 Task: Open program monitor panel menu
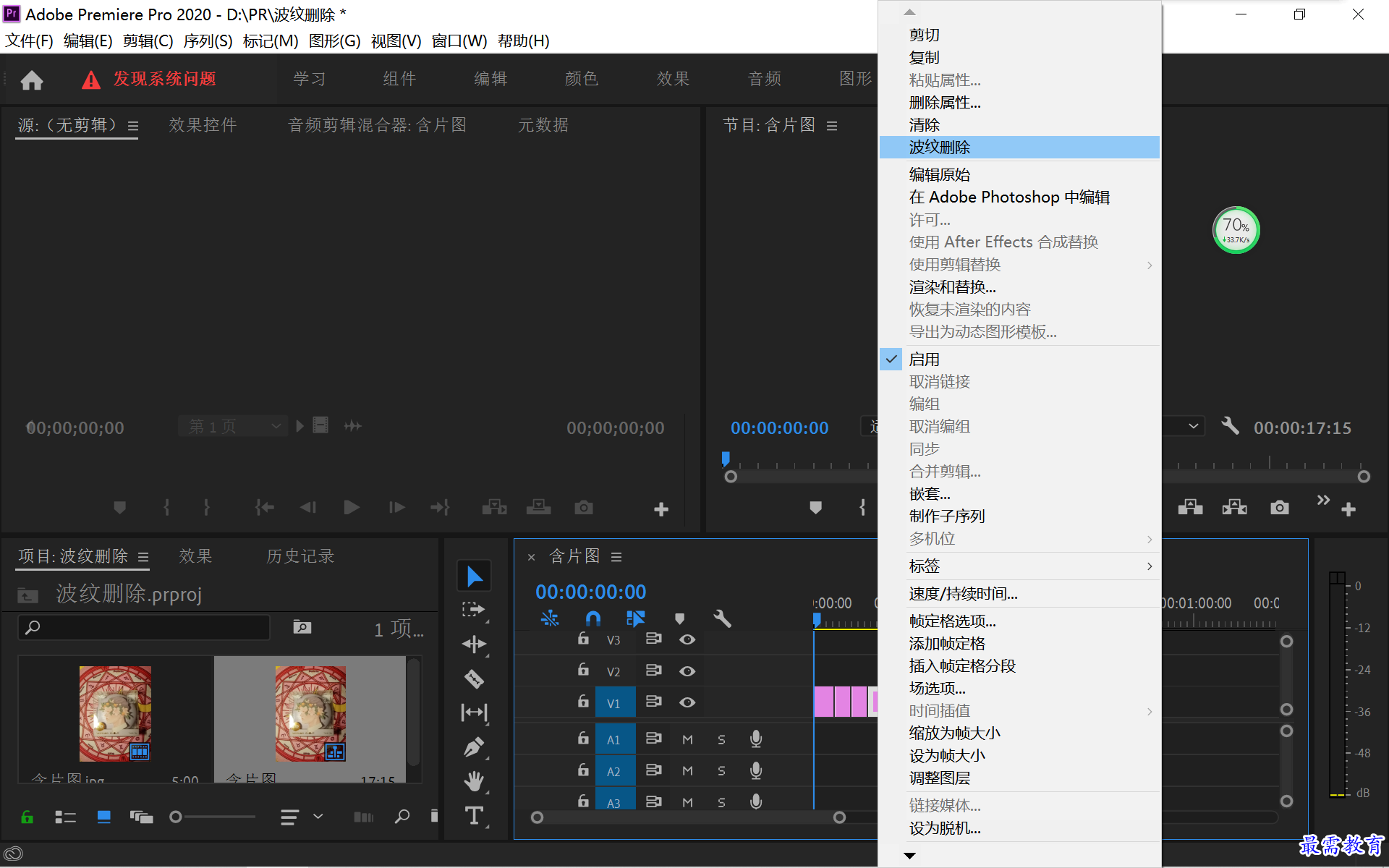click(x=832, y=126)
